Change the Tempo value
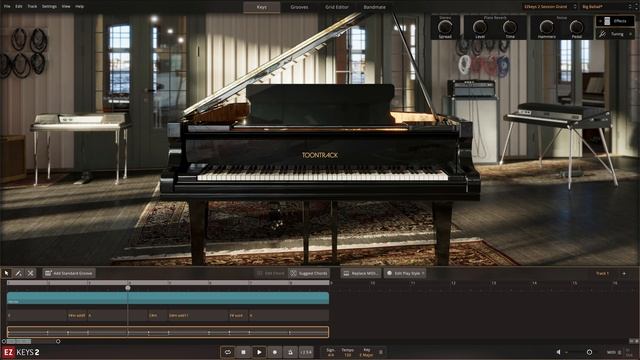 pyautogui.click(x=347, y=355)
